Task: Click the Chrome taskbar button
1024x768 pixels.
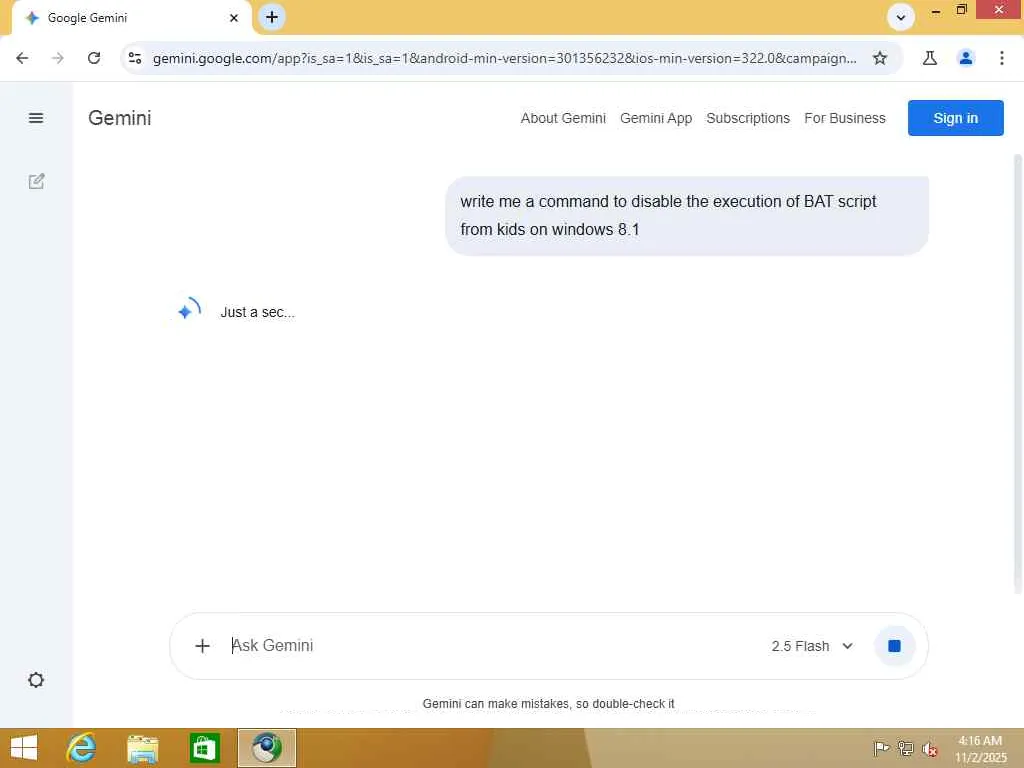Action: pos(266,748)
